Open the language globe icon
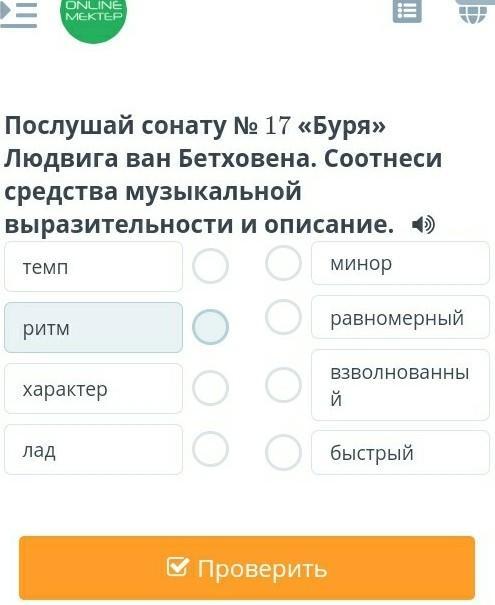The height and width of the screenshot is (605, 495). click(x=473, y=12)
